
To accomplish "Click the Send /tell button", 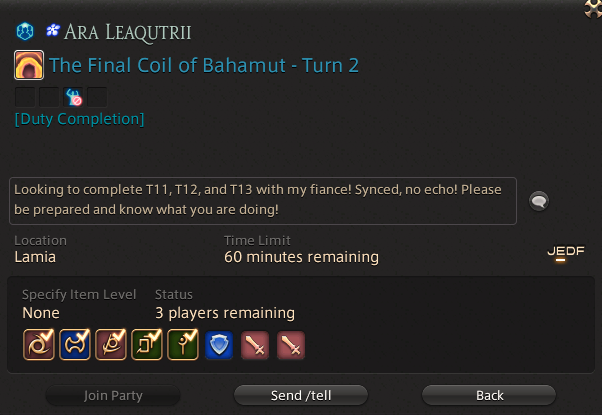I will point(301,395).
